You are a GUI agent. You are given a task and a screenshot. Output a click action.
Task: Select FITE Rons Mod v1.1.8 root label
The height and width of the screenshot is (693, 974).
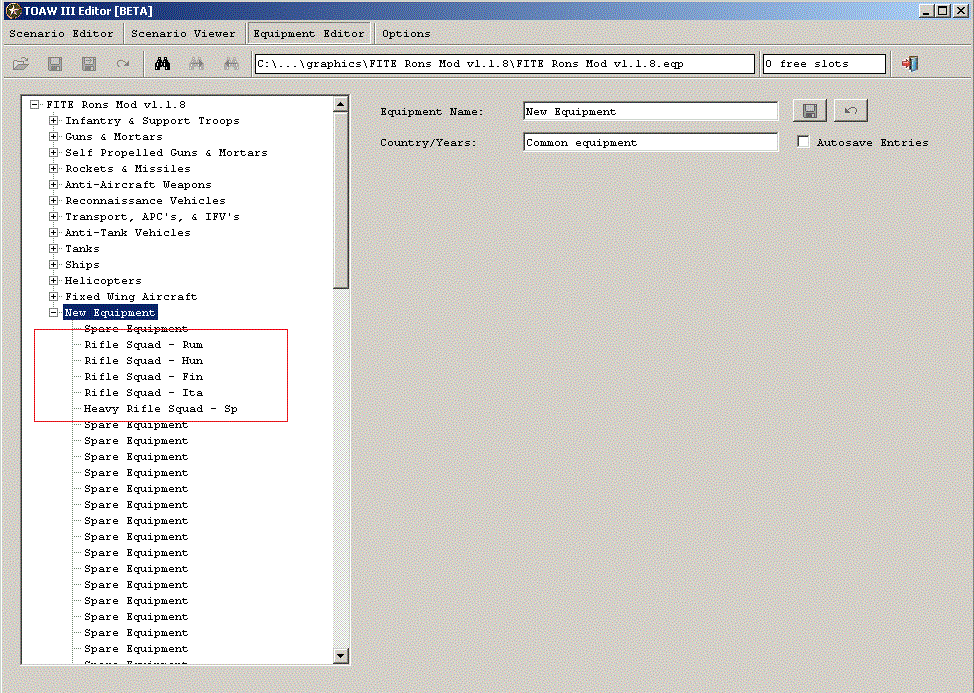tap(116, 104)
